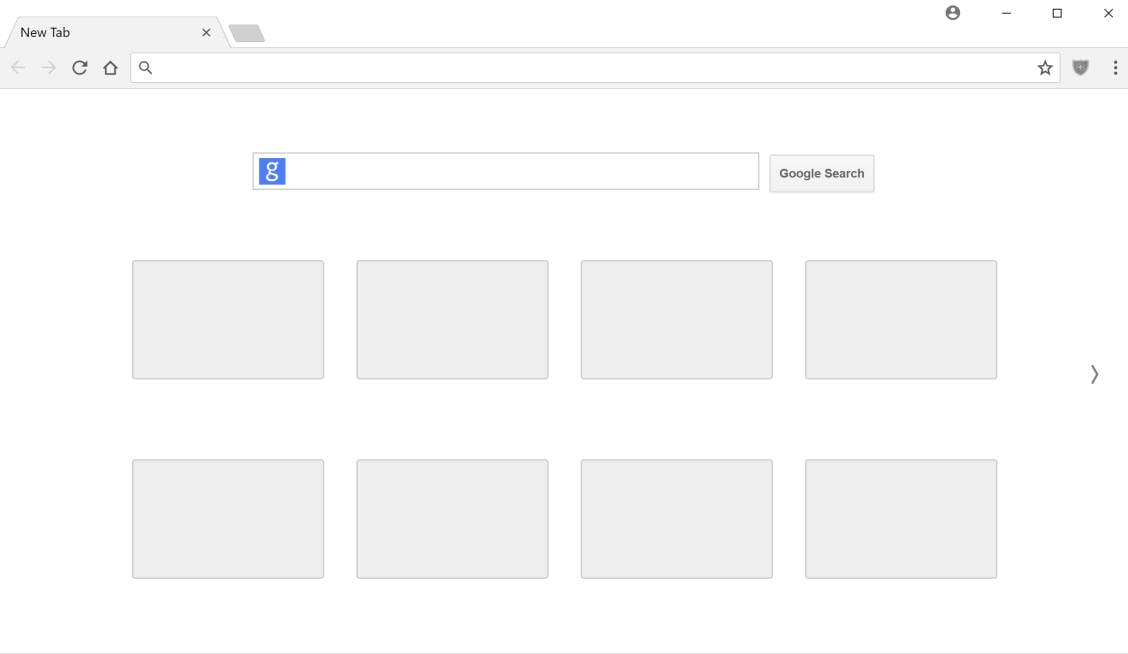1128x654 pixels.
Task: Click the browser back arrow
Action: pyautogui.click(x=18, y=68)
